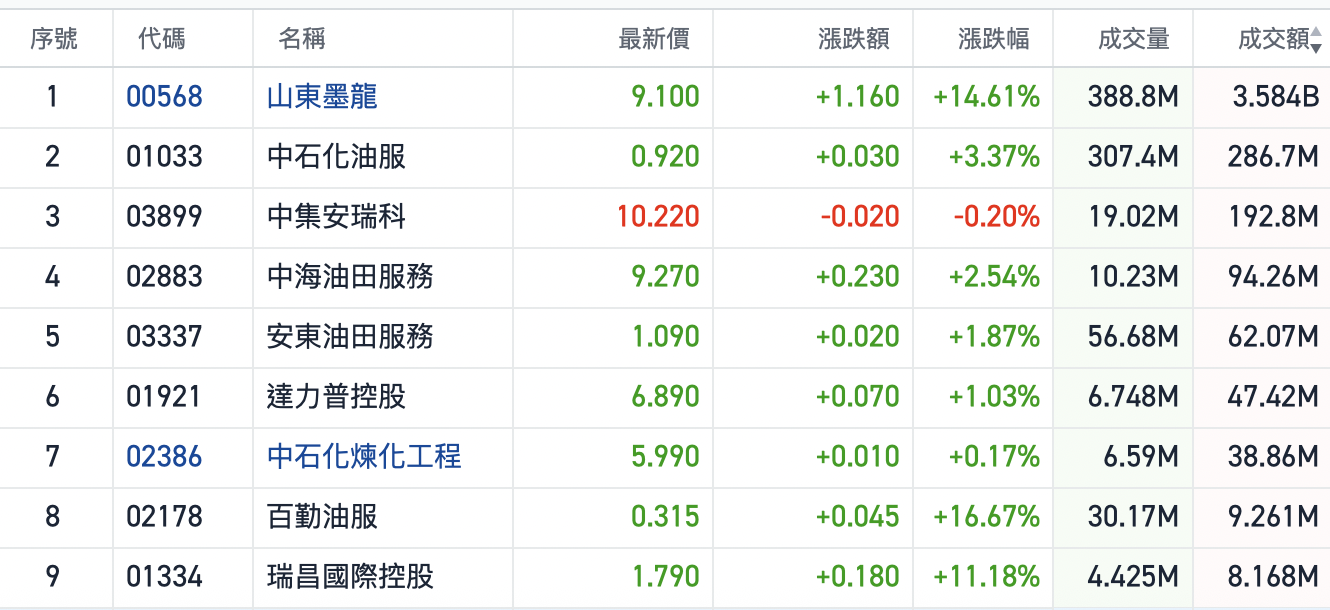This screenshot has height=610, width=1330.
Task: Click the 瑞昌國際控股 stock name
Action: (x=350, y=577)
